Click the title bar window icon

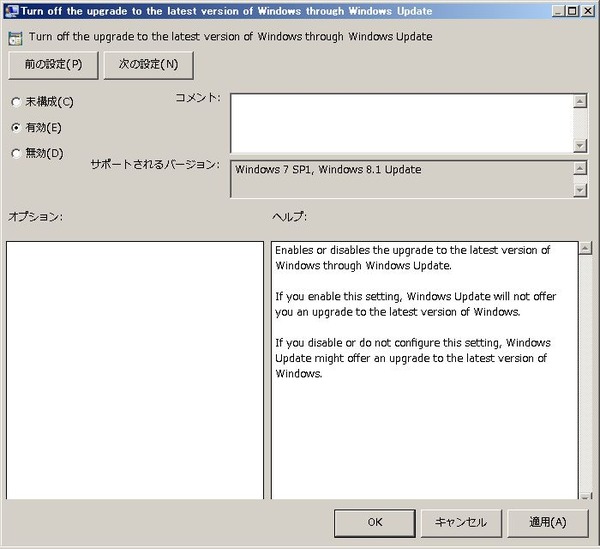[x=12, y=11]
